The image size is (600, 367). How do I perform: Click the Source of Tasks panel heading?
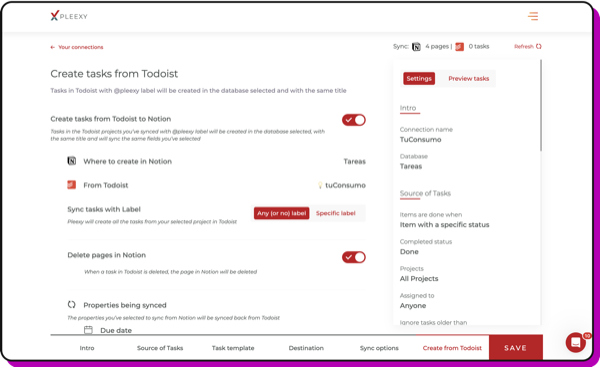coord(425,193)
